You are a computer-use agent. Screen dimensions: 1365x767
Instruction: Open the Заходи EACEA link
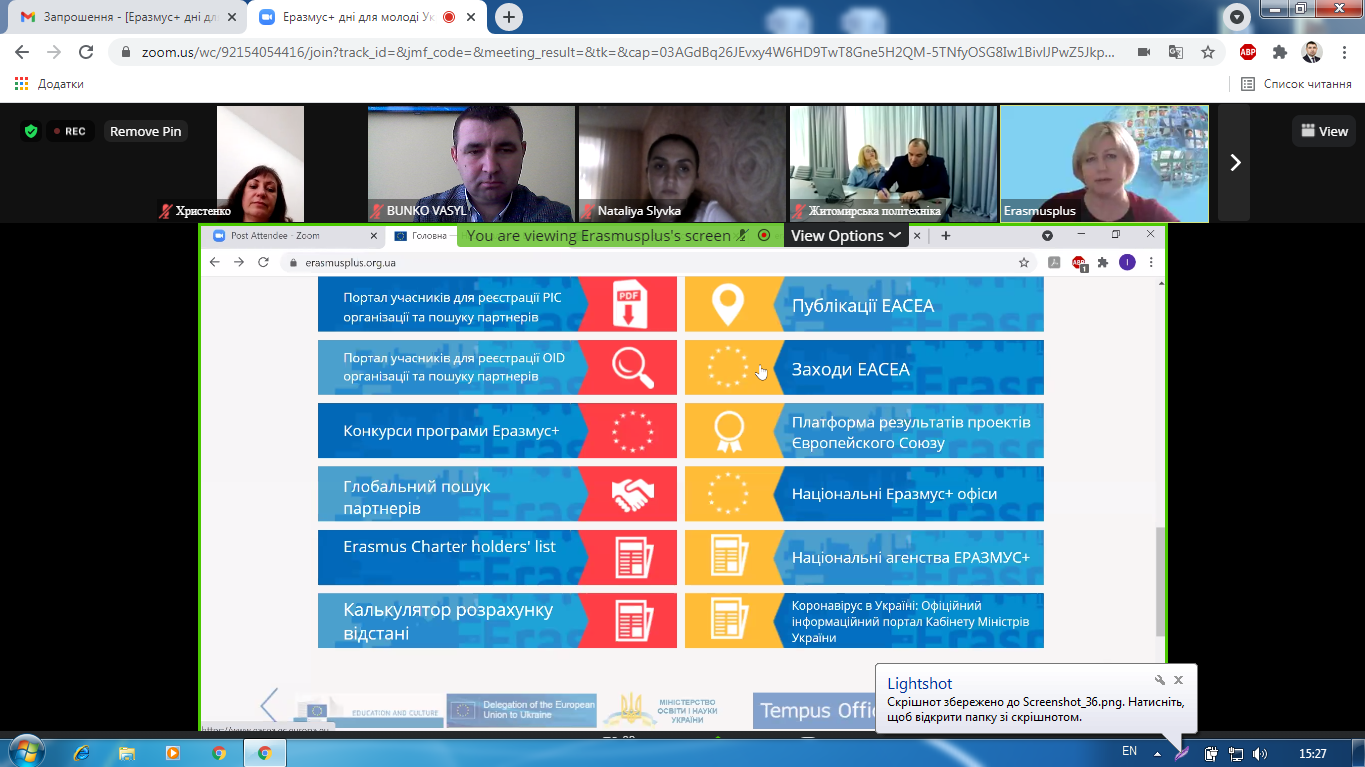tap(864, 368)
